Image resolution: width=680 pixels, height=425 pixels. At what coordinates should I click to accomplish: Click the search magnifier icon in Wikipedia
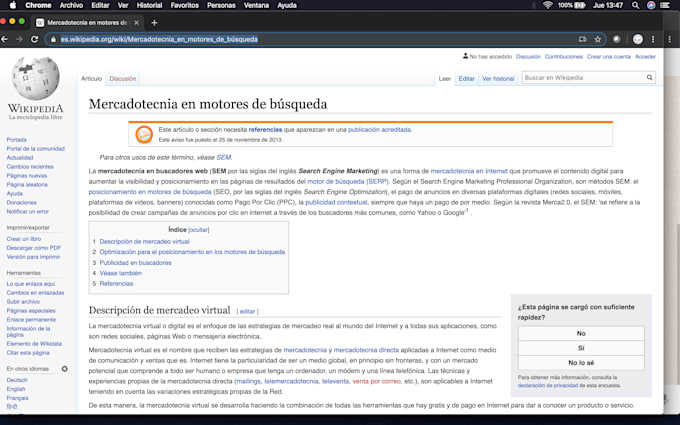651,78
